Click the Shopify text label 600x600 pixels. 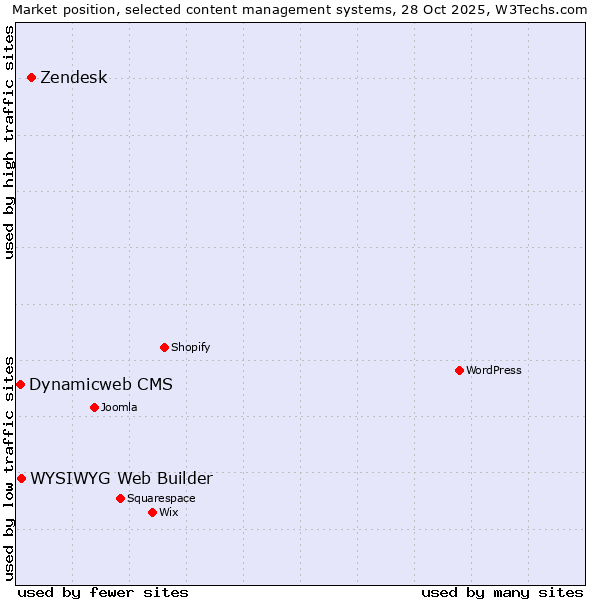pyautogui.click(x=190, y=348)
